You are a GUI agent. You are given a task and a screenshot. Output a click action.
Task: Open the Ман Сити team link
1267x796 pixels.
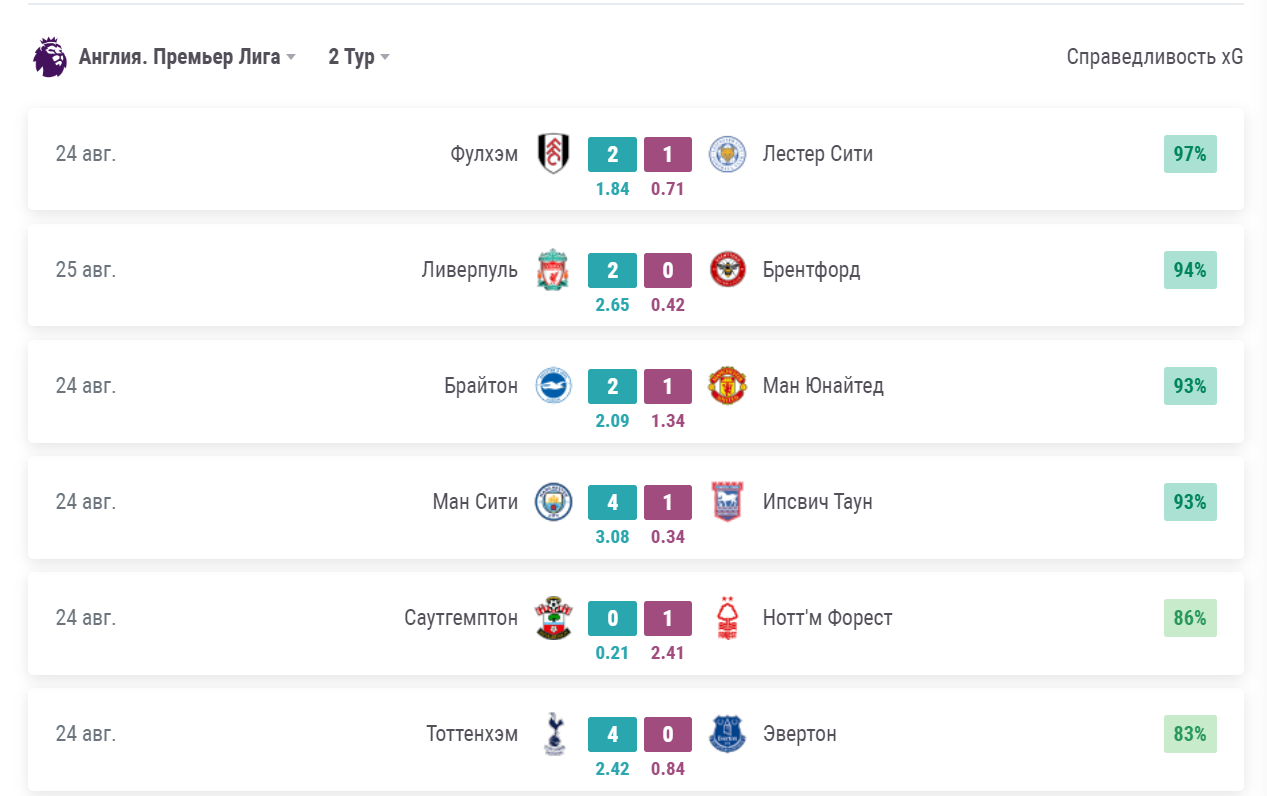coord(475,502)
